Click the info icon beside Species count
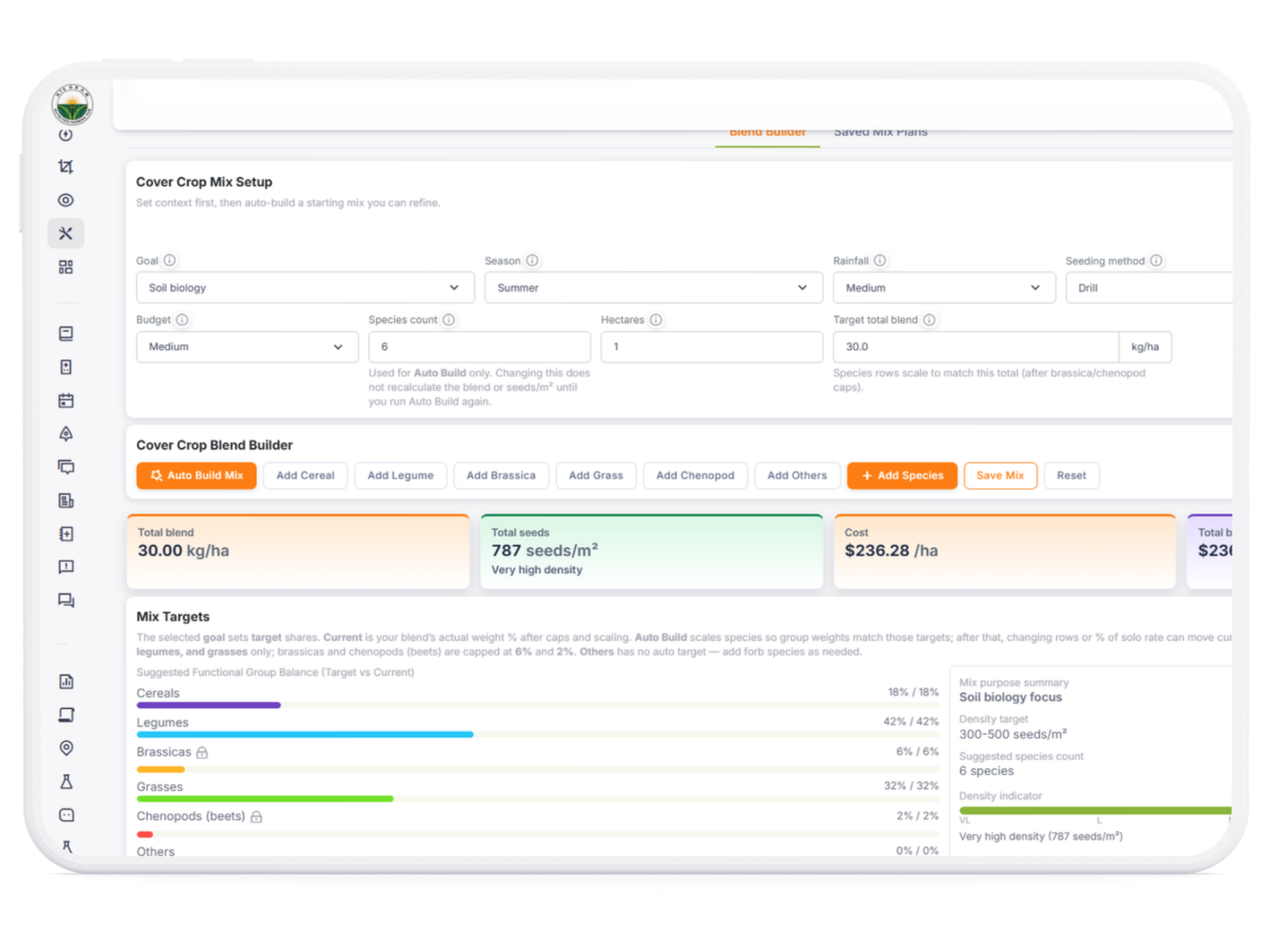 coord(449,319)
